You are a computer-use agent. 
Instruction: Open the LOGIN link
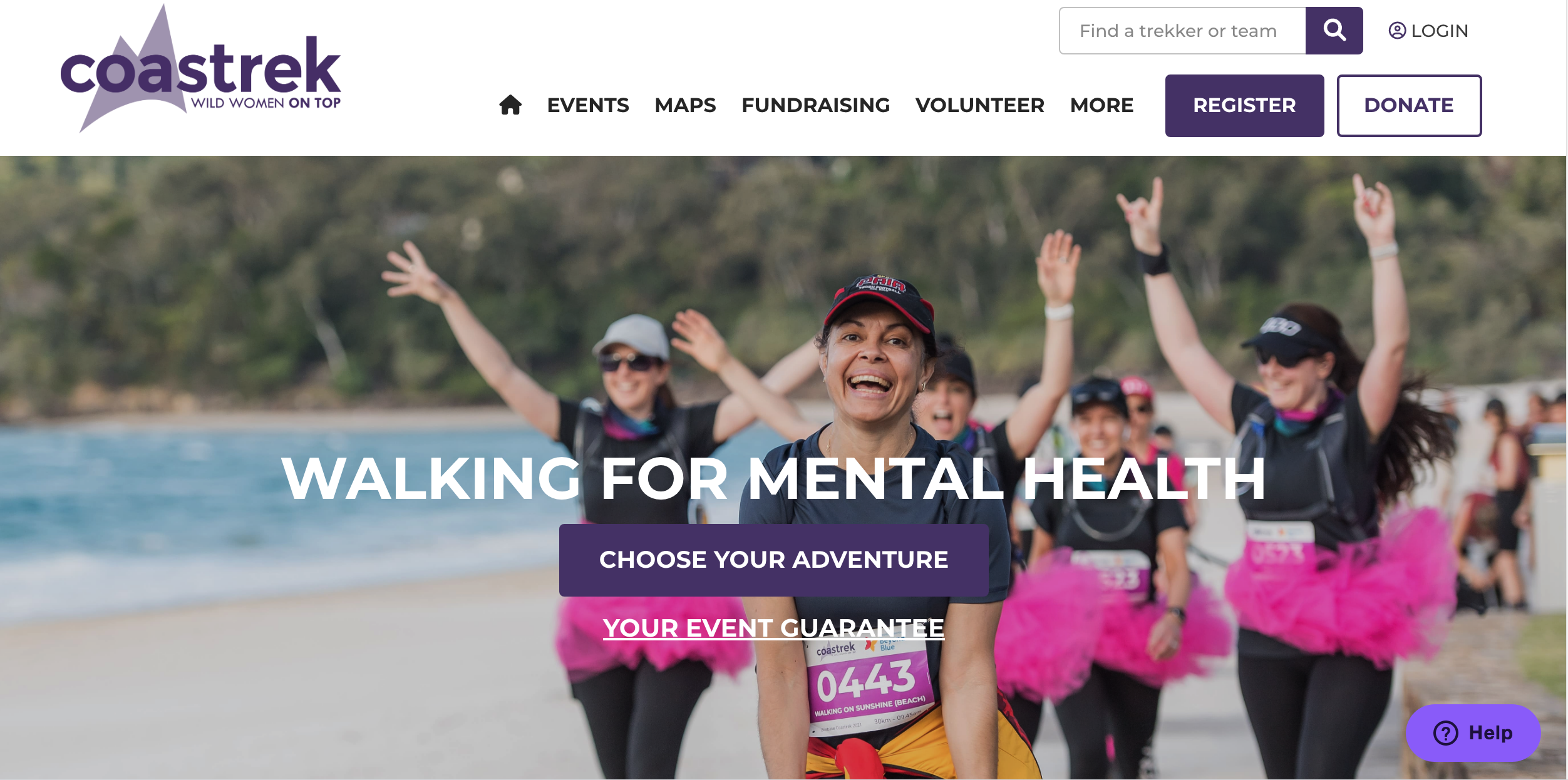(x=1428, y=31)
